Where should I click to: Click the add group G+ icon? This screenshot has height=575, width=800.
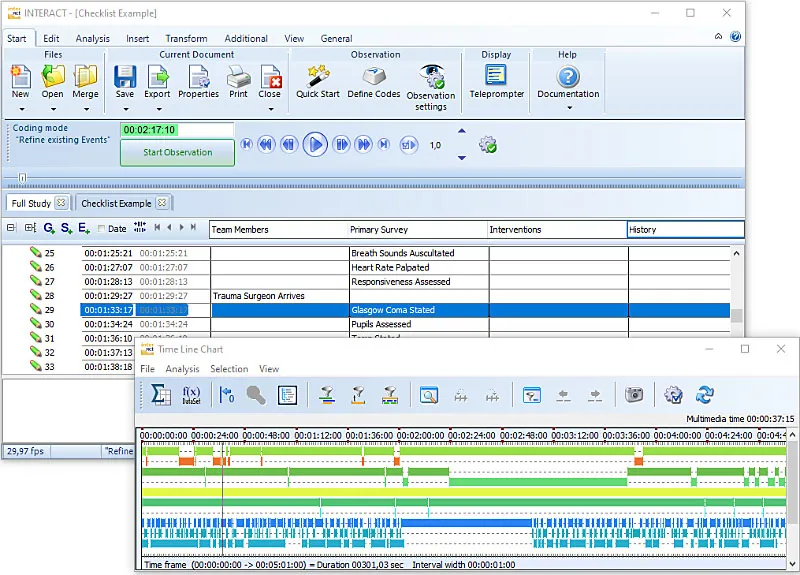coord(49,228)
